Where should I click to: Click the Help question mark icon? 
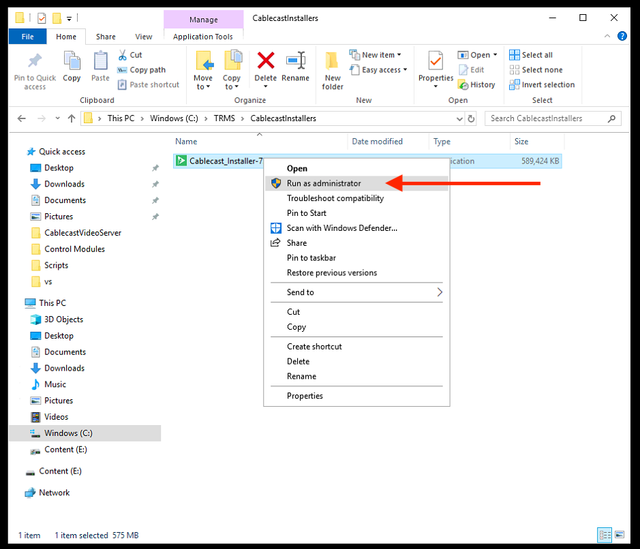622,36
